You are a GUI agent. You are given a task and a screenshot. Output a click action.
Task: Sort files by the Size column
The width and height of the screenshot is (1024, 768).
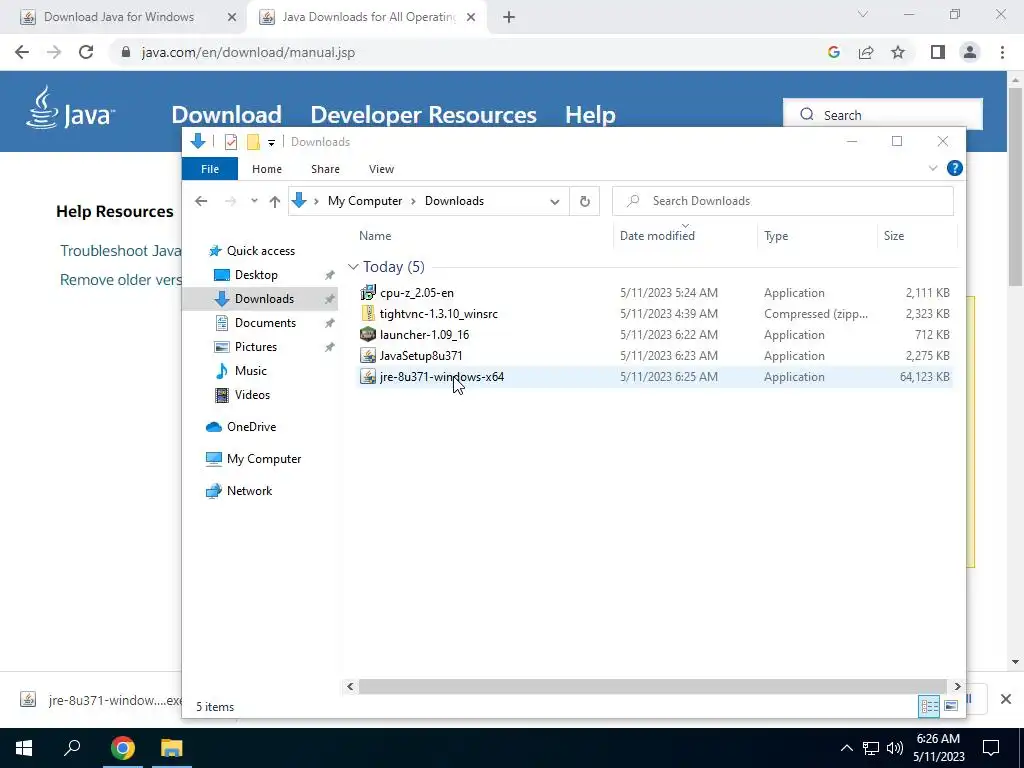[893, 236]
